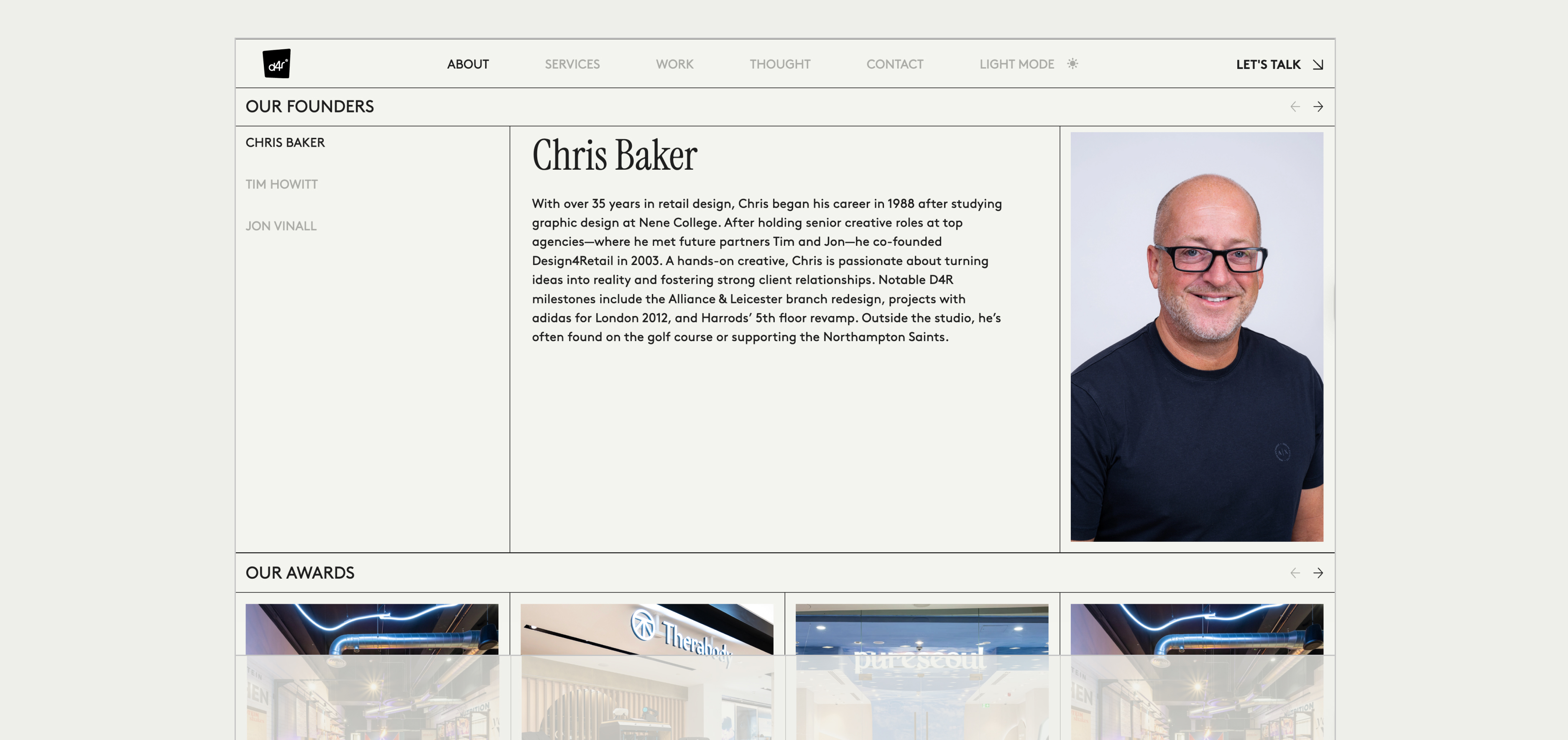Go to the Contact page
The image size is (1568, 740).
click(x=894, y=64)
